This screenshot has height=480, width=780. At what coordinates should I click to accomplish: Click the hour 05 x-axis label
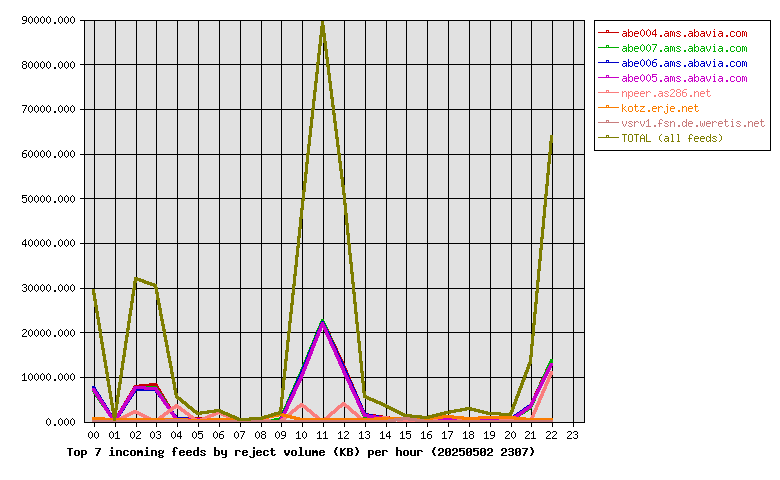pyautogui.click(x=197, y=435)
